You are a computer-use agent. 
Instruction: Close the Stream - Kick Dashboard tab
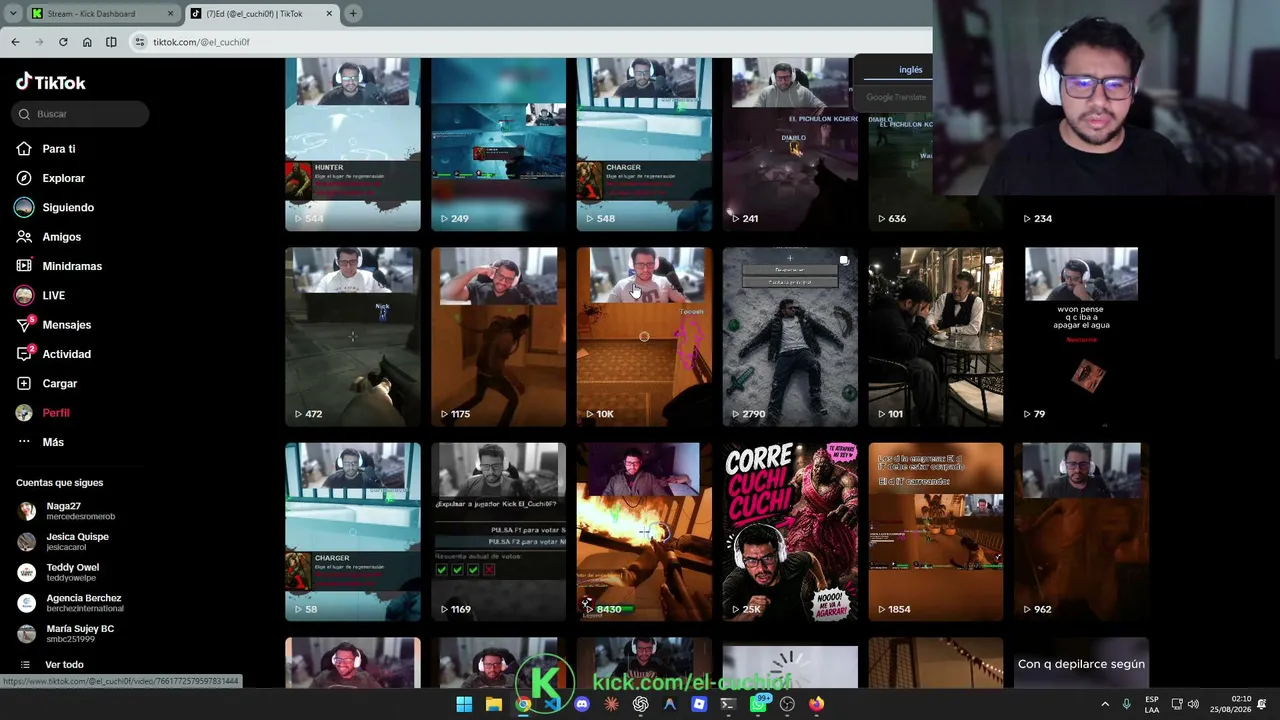click(170, 14)
